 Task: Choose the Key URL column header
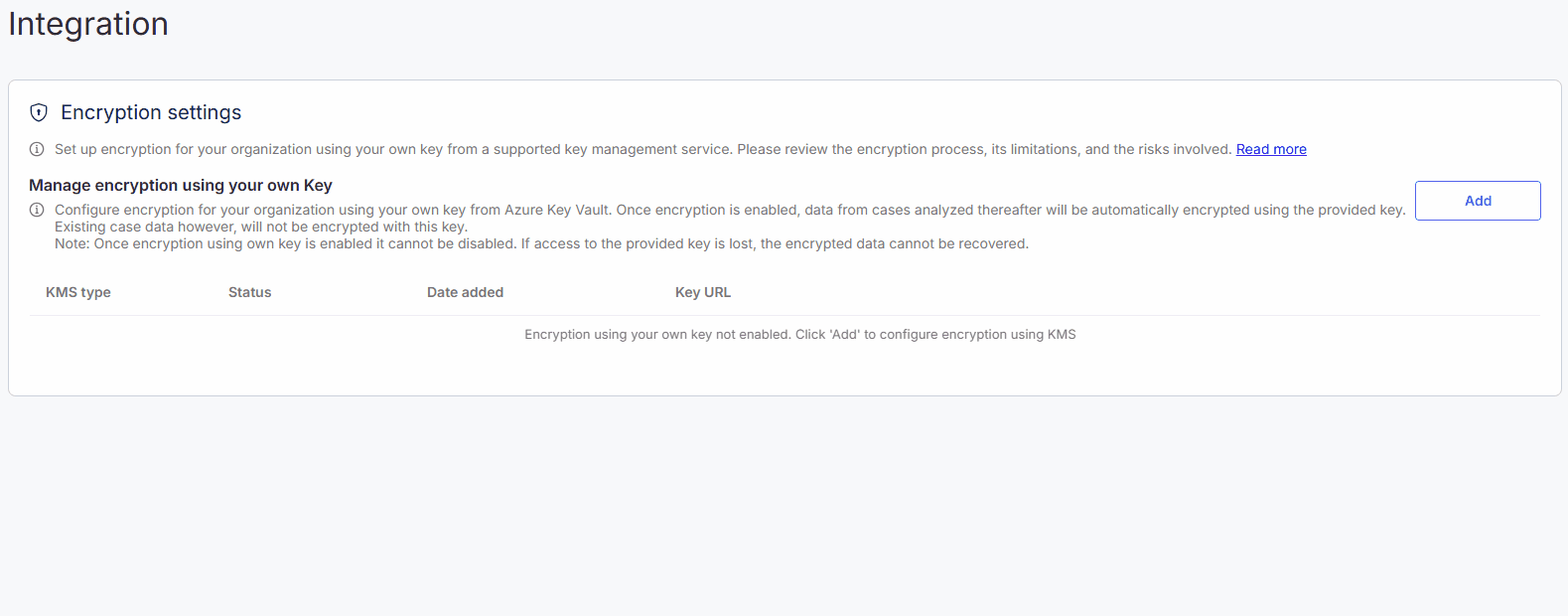pos(702,292)
